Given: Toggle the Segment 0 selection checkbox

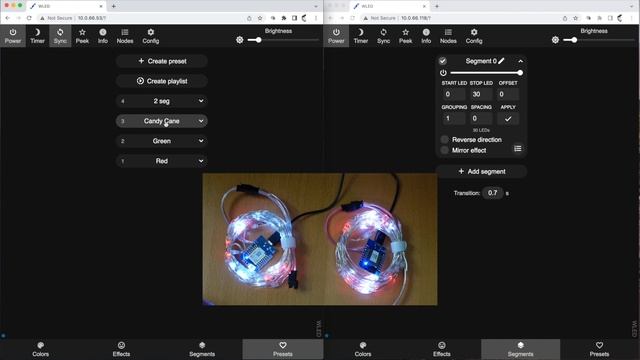Looking at the screenshot, I should pyautogui.click(x=442, y=61).
